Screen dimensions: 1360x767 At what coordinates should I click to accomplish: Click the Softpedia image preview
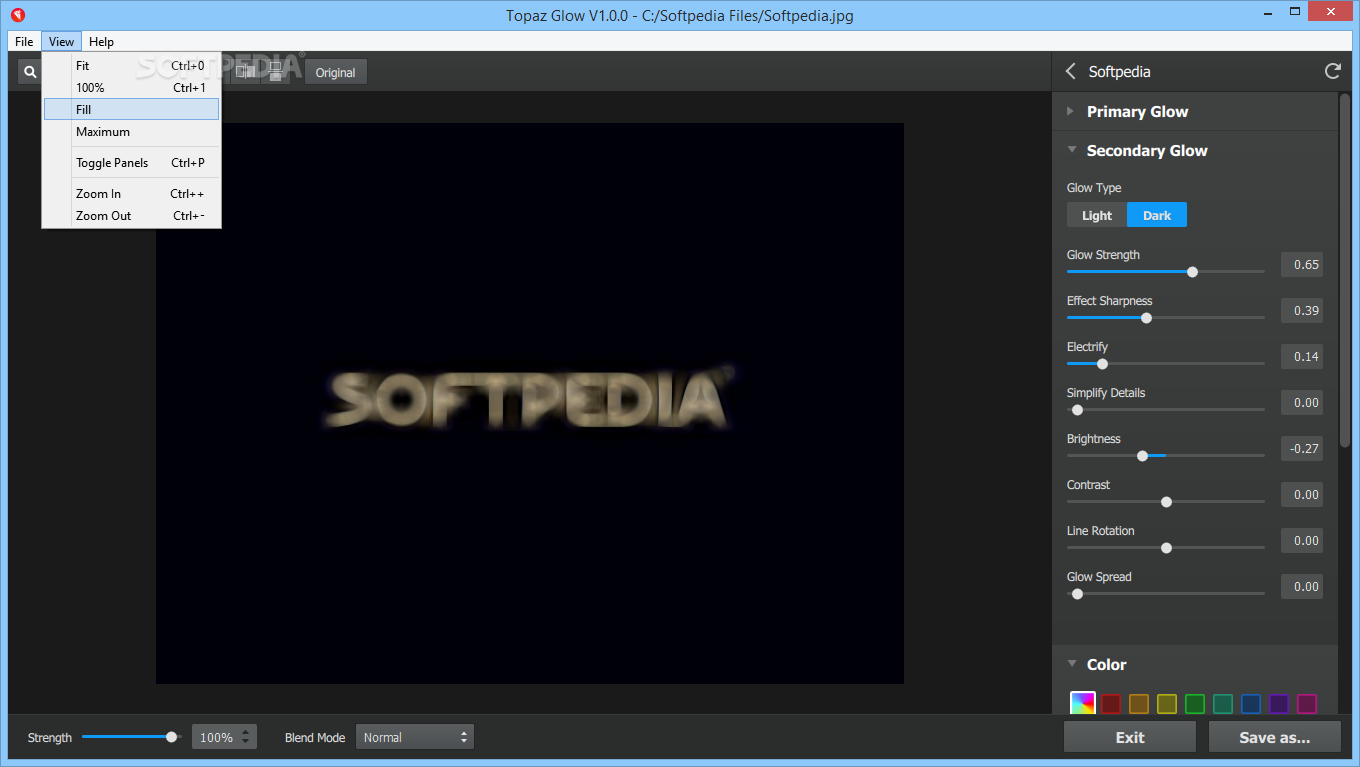(530, 403)
